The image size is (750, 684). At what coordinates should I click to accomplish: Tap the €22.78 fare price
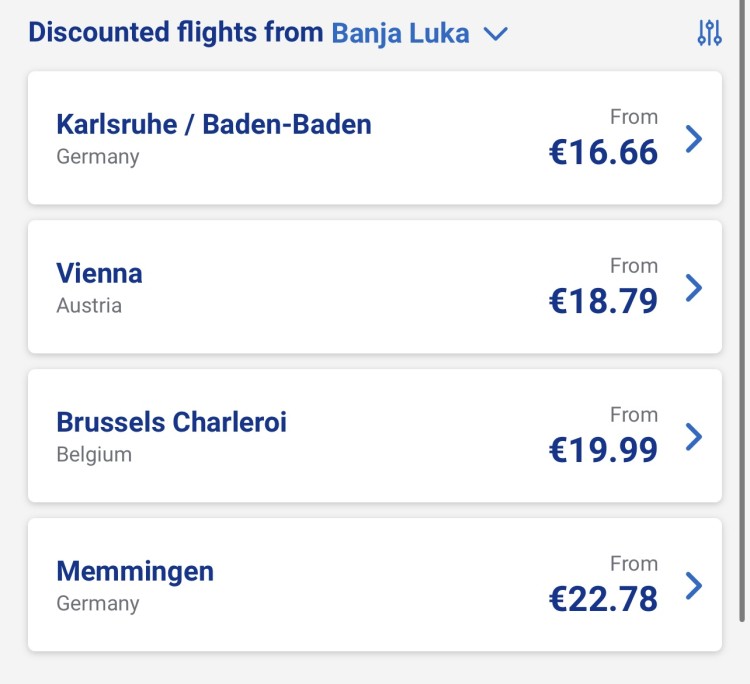pos(603,598)
